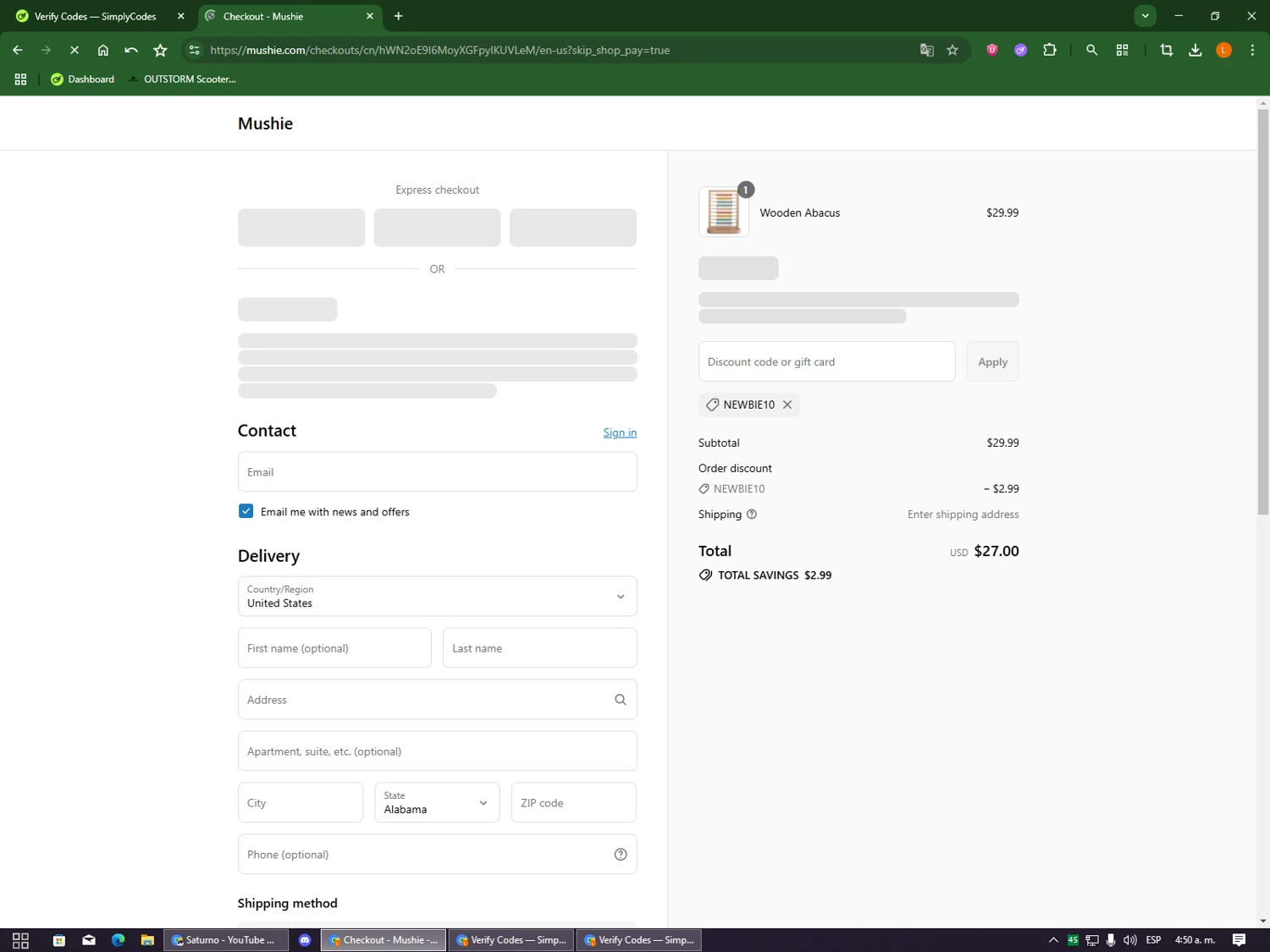
Task: Click the undo arrow icon in toolbar
Action: (131, 50)
